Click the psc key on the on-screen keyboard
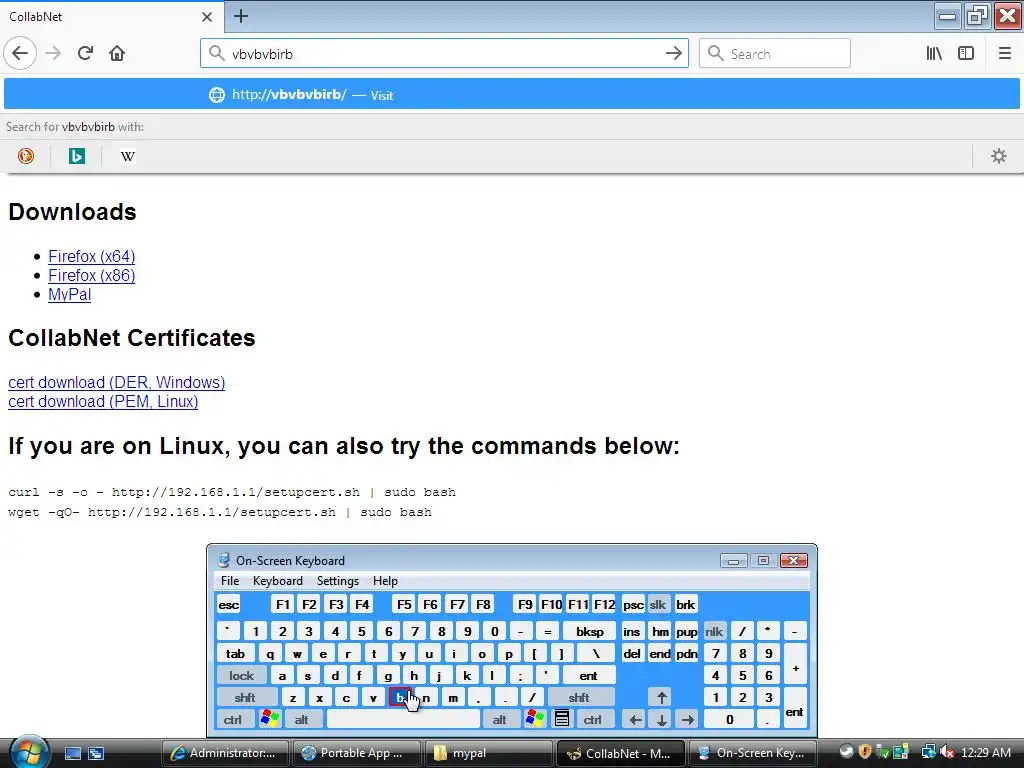This screenshot has width=1024, height=768. pos(633,605)
